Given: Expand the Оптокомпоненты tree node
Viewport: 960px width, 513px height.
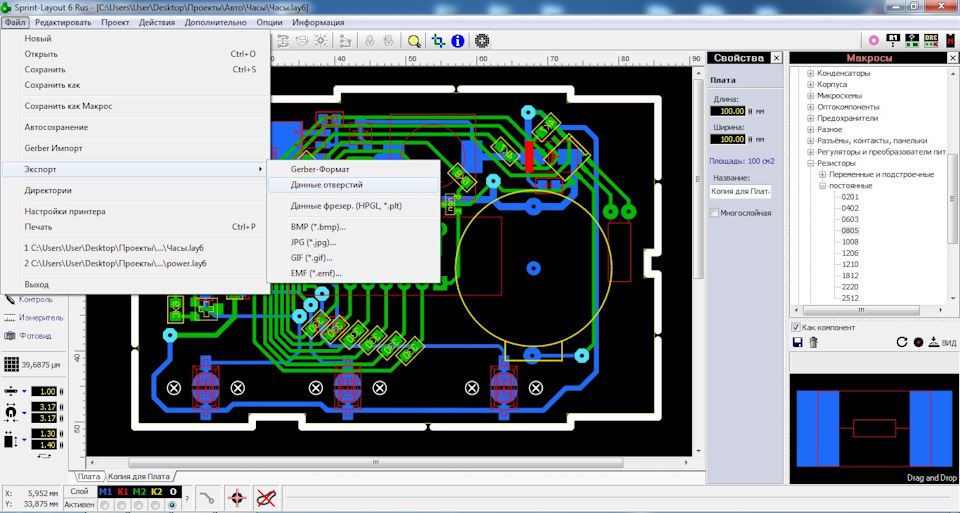Looking at the screenshot, I should [811, 107].
